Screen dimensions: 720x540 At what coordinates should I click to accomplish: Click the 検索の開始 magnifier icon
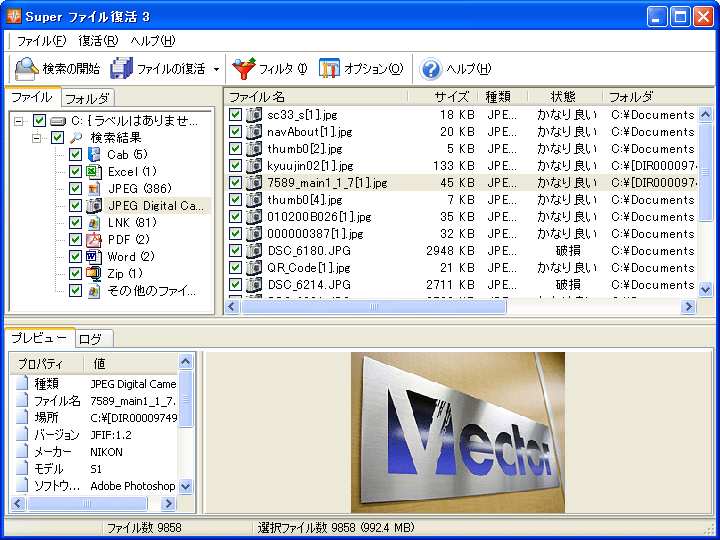(27, 69)
